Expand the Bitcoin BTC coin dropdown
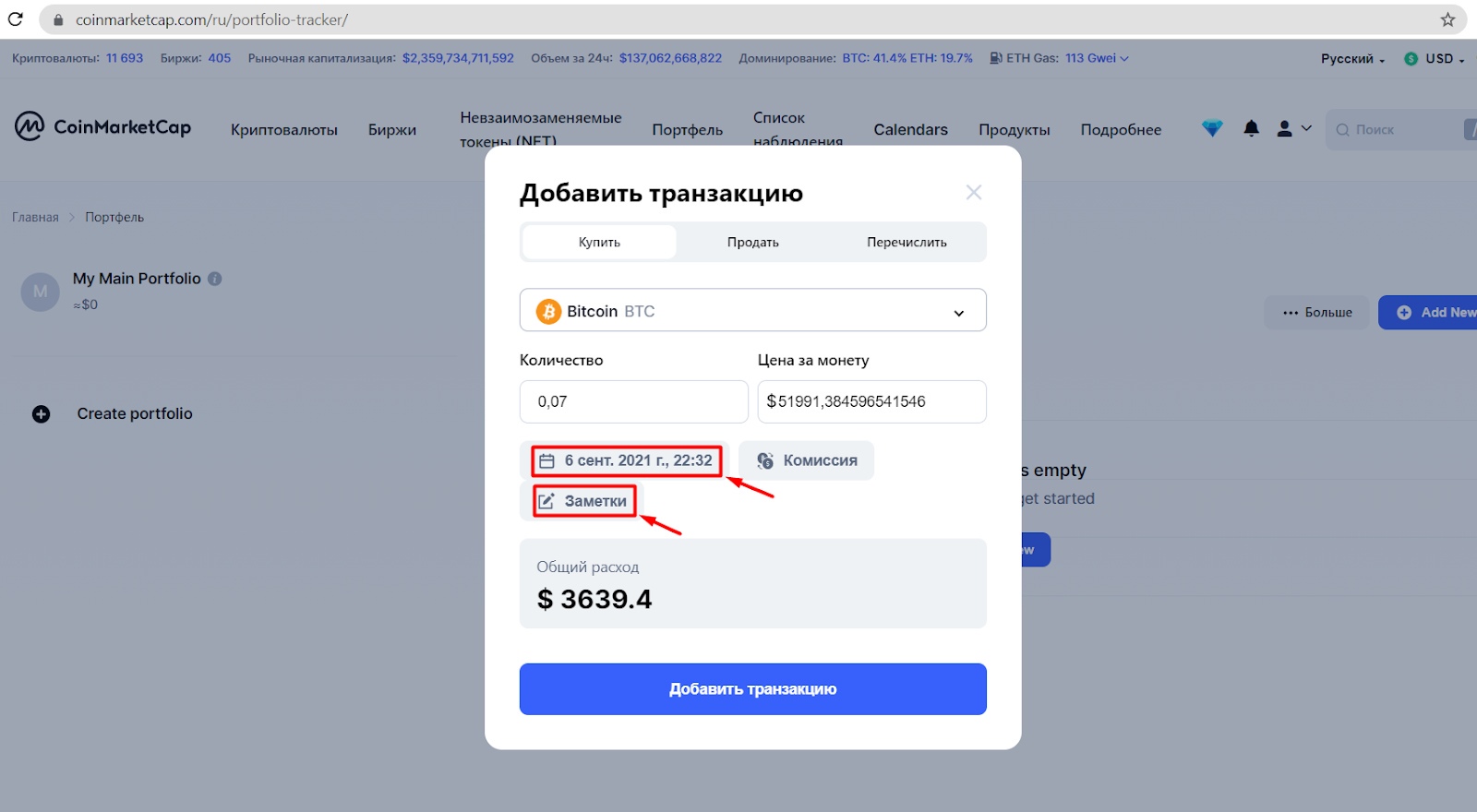Viewport: 1477px width, 812px height. pos(753,311)
